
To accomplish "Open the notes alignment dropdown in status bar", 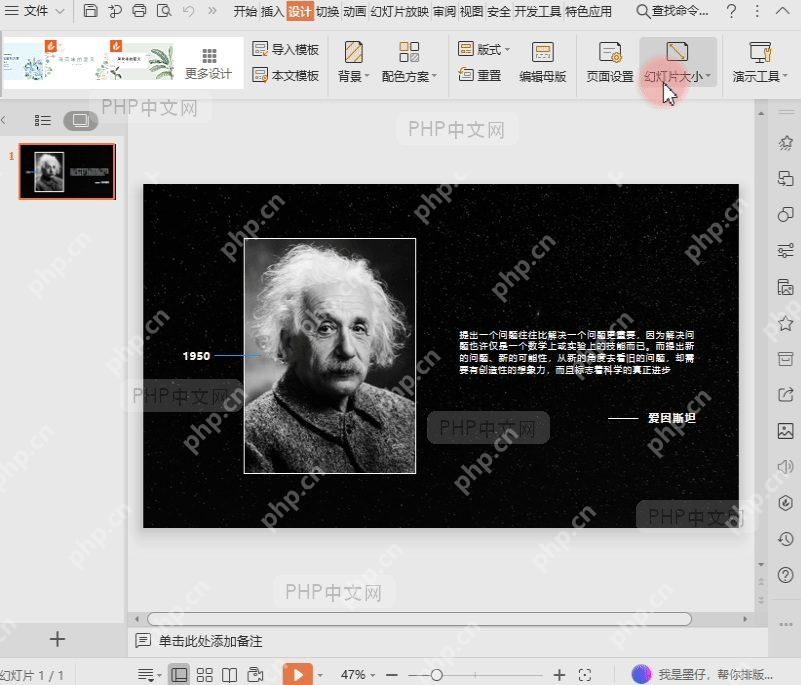I will point(149,675).
